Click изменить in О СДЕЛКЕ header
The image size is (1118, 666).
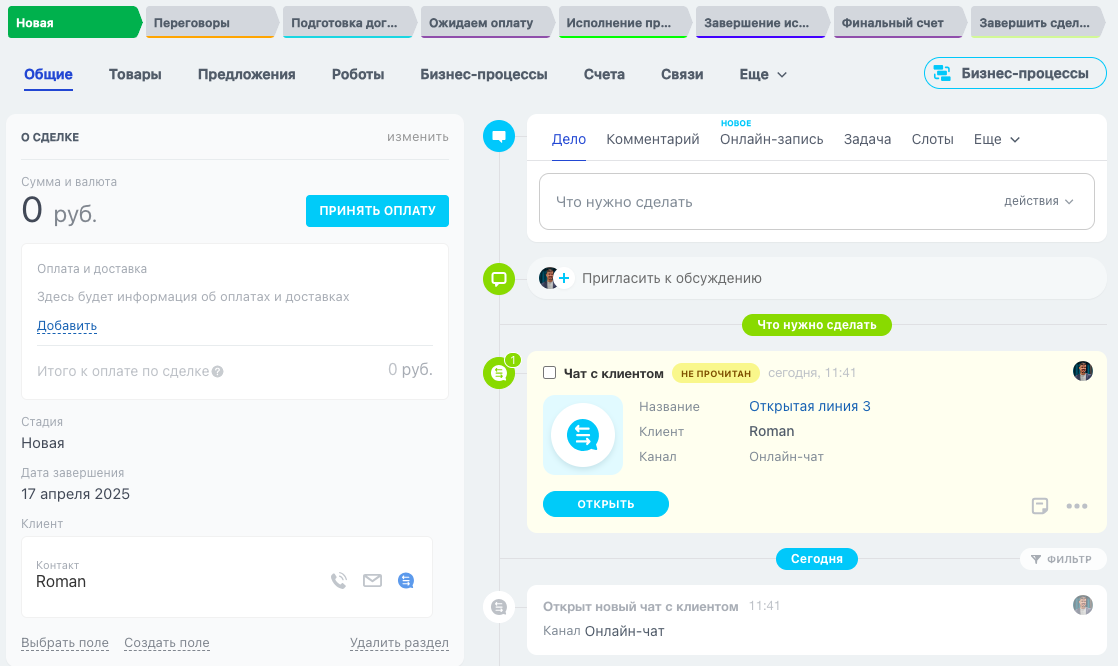418,136
